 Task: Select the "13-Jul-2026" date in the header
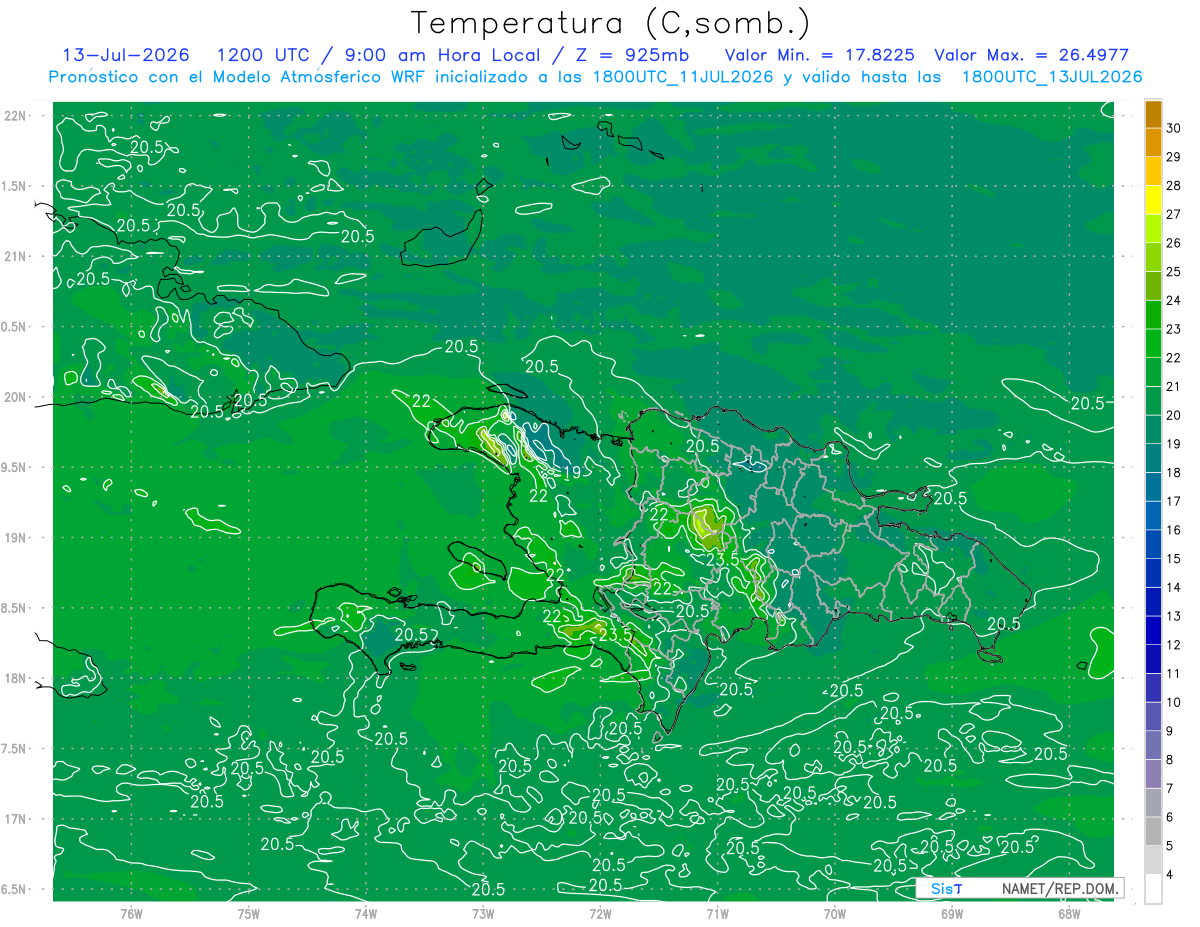[x=126, y=55]
